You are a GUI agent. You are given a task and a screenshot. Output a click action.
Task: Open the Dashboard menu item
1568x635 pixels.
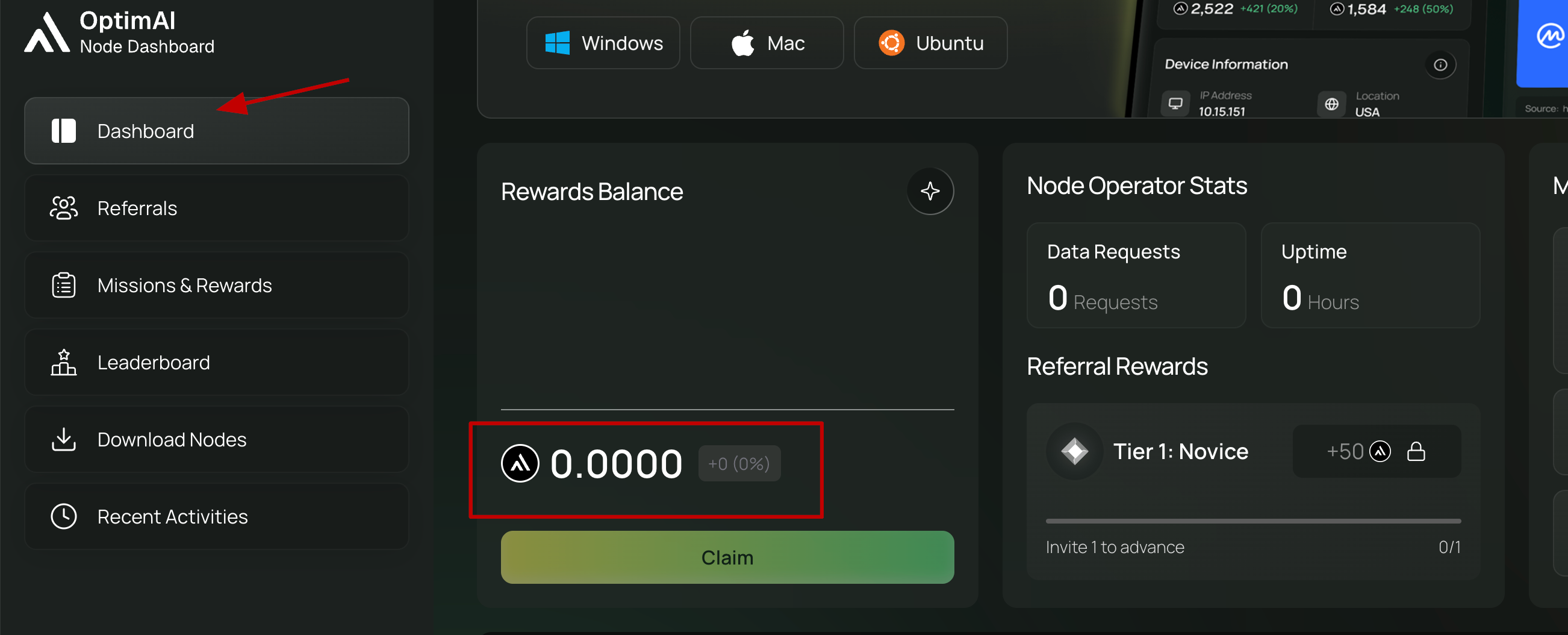pyautogui.click(x=216, y=131)
